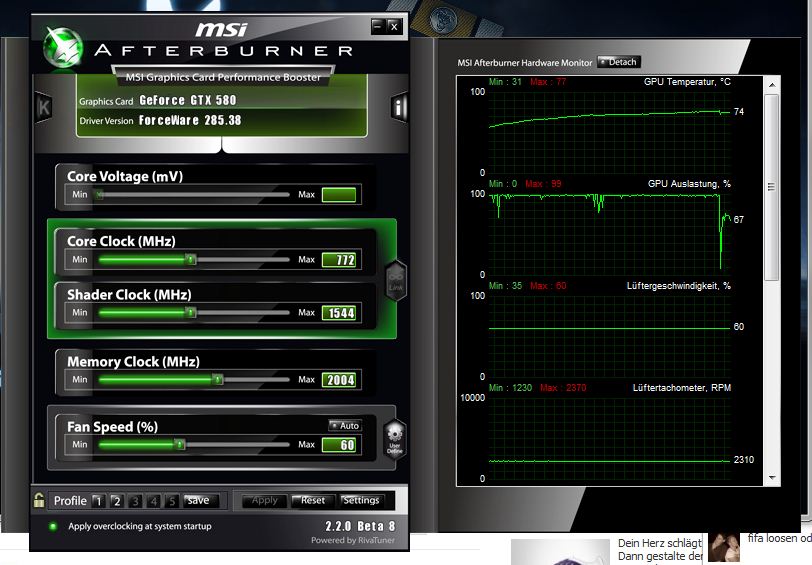The height and width of the screenshot is (565, 812).
Task: Select Profile slot 5
Action: click(171, 501)
